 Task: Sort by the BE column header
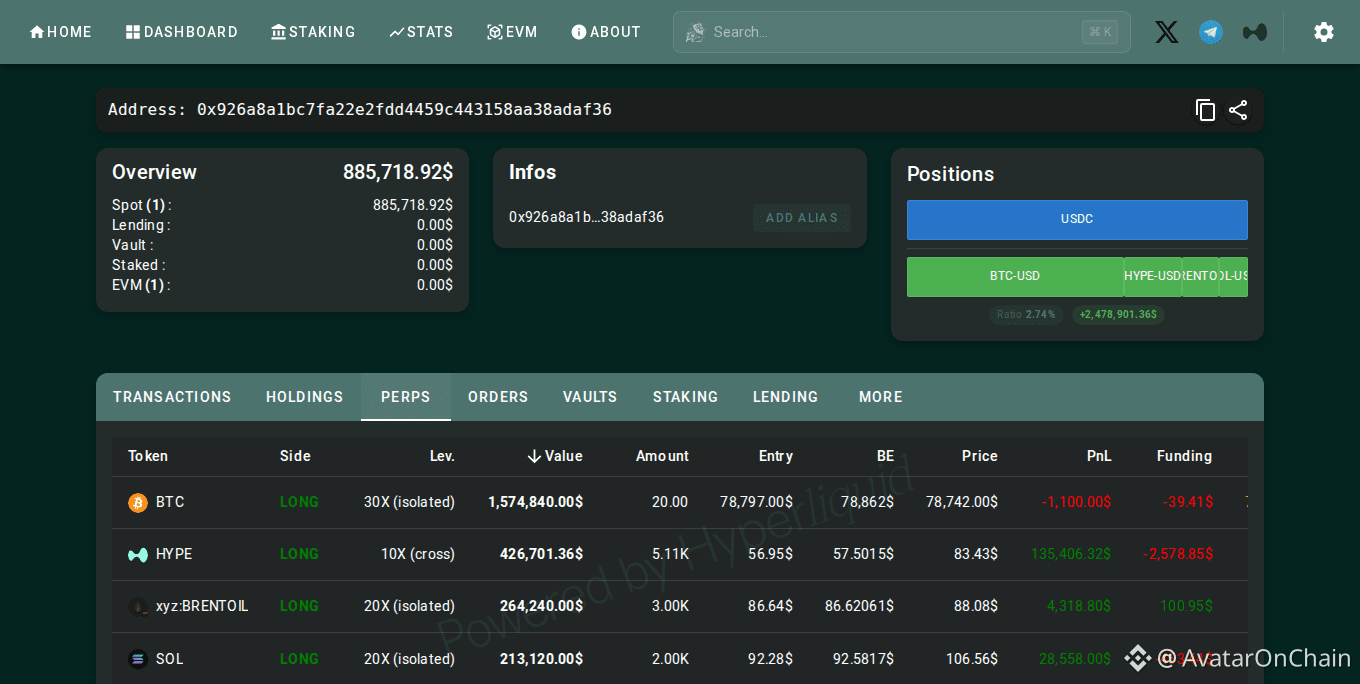pos(885,456)
